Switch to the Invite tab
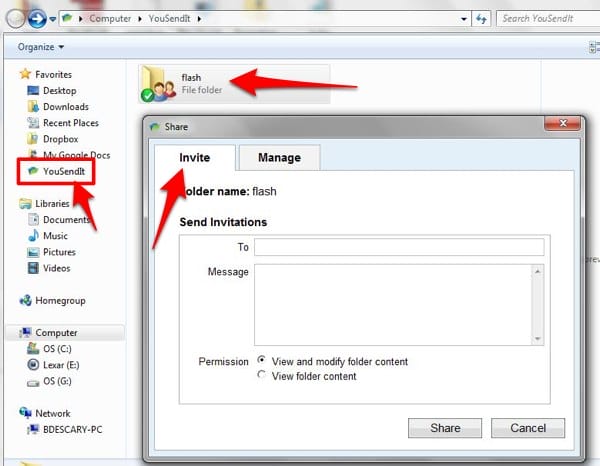The width and height of the screenshot is (600, 466). [x=195, y=158]
